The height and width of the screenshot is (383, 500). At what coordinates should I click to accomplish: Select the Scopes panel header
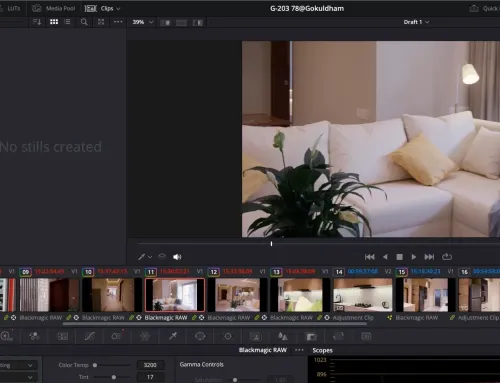[322, 350]
